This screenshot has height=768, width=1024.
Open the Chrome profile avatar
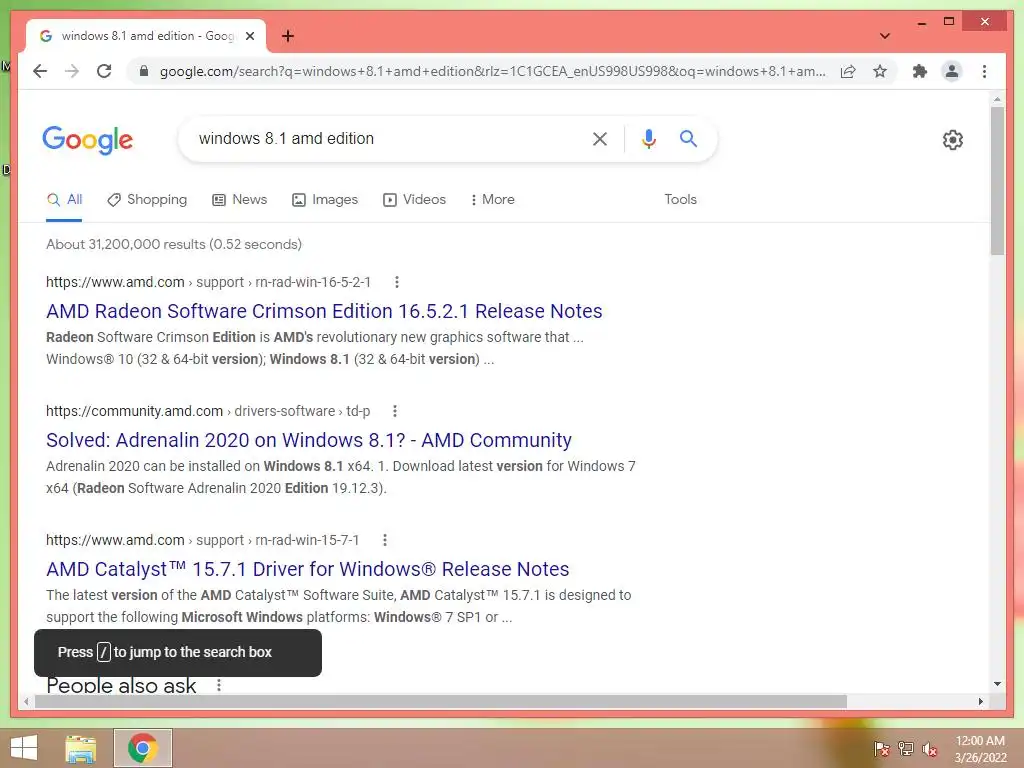(952, 71)
